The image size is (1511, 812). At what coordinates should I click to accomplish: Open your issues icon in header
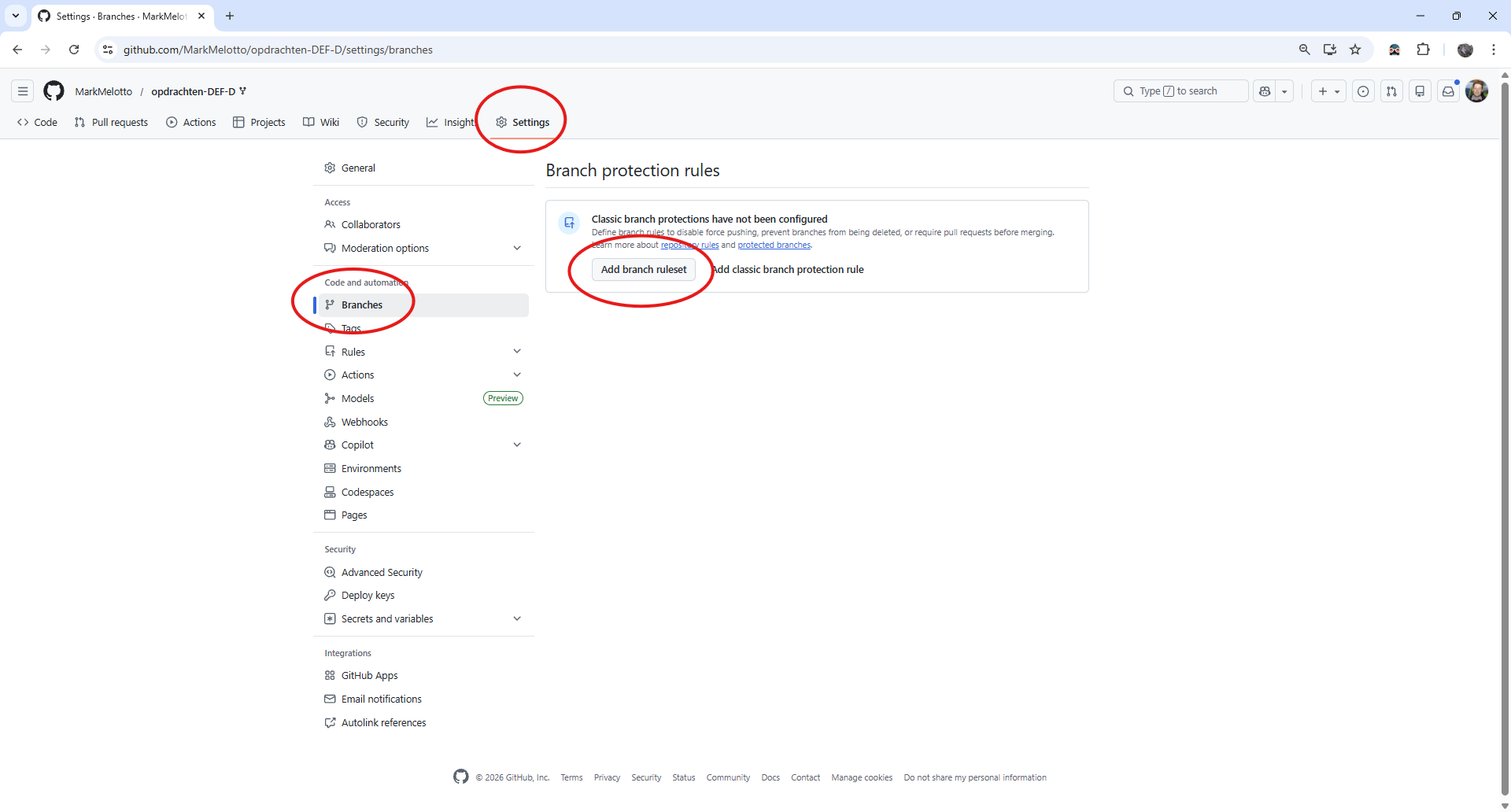click(x=1363, y=91)
